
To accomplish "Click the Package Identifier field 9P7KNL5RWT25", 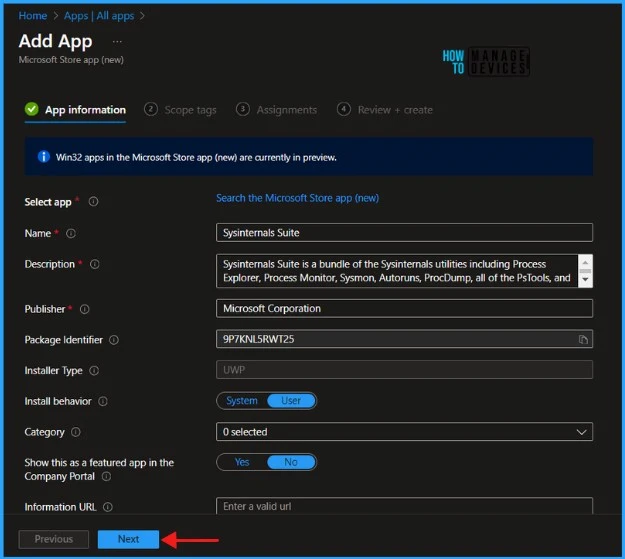I will click(404, 339).
